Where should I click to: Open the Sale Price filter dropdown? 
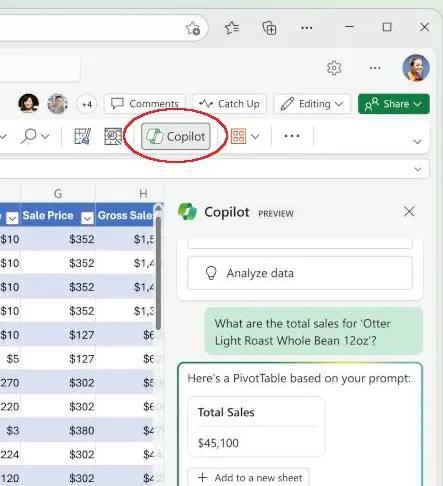click(87, 218)
